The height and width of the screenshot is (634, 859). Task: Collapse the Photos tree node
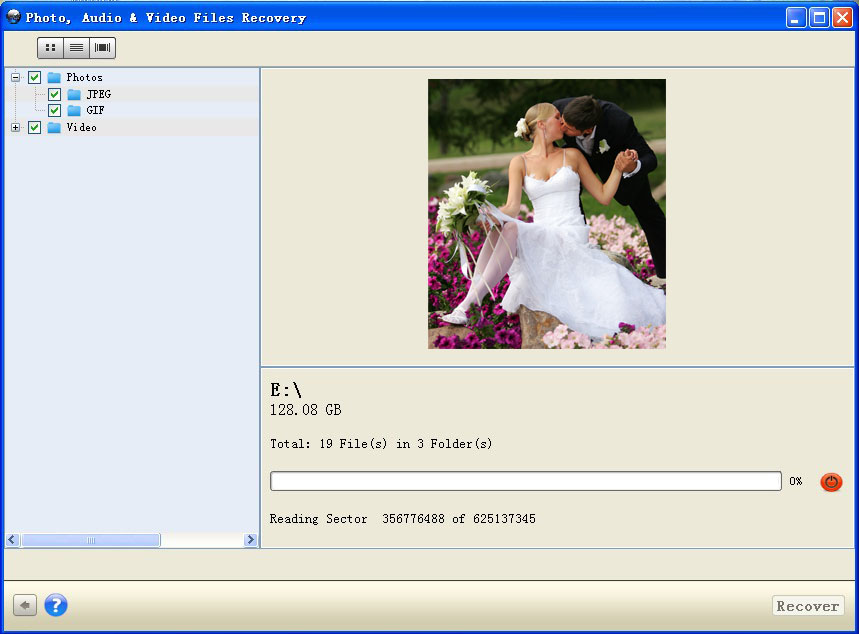[x=15, y=77]
